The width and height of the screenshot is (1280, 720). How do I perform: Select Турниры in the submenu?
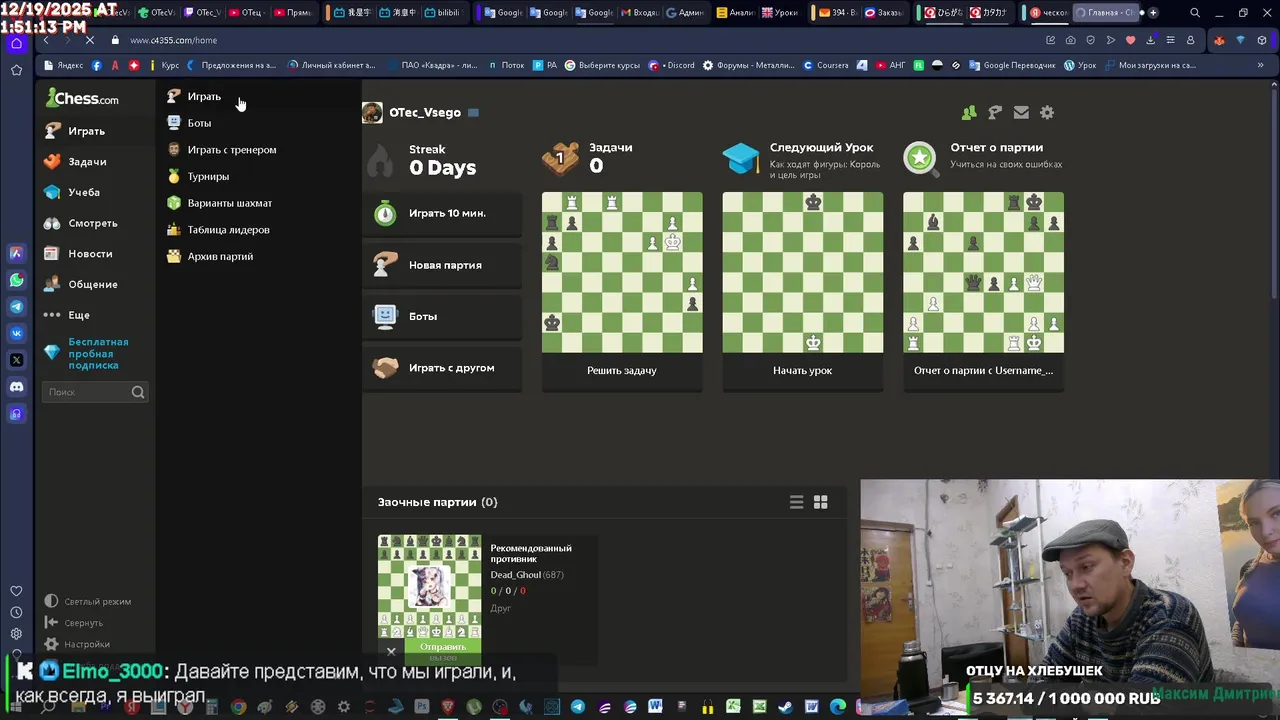pyautogui.click(x=208, y=176)
